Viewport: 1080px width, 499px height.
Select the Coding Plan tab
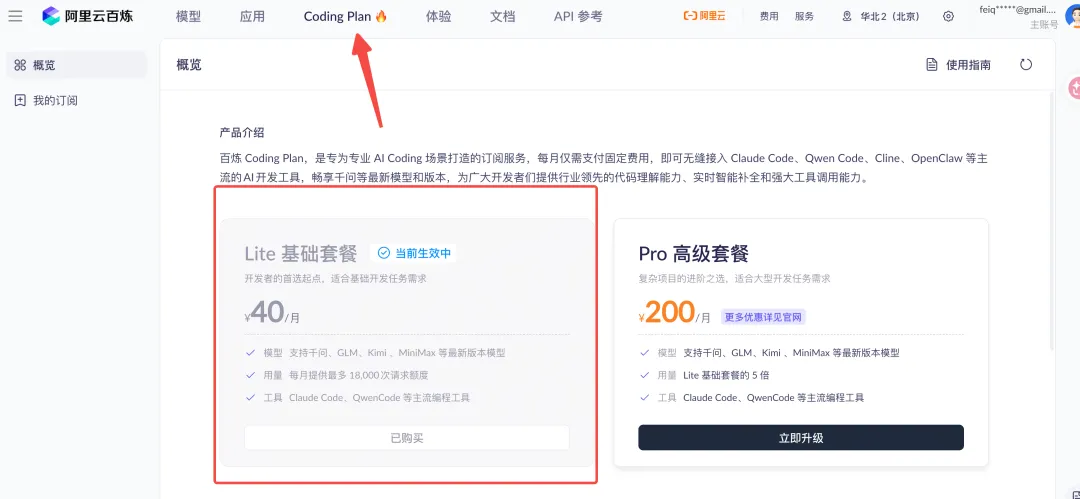tap(346, 16)
